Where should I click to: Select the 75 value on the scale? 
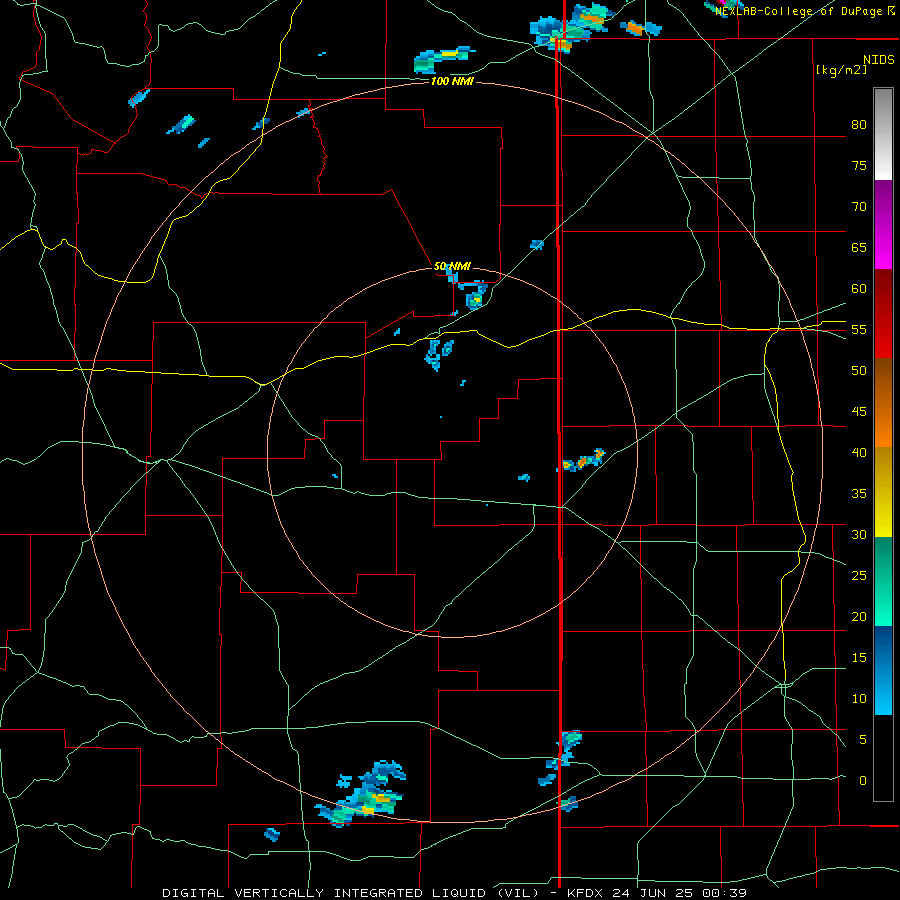click(x=859, y=165)
